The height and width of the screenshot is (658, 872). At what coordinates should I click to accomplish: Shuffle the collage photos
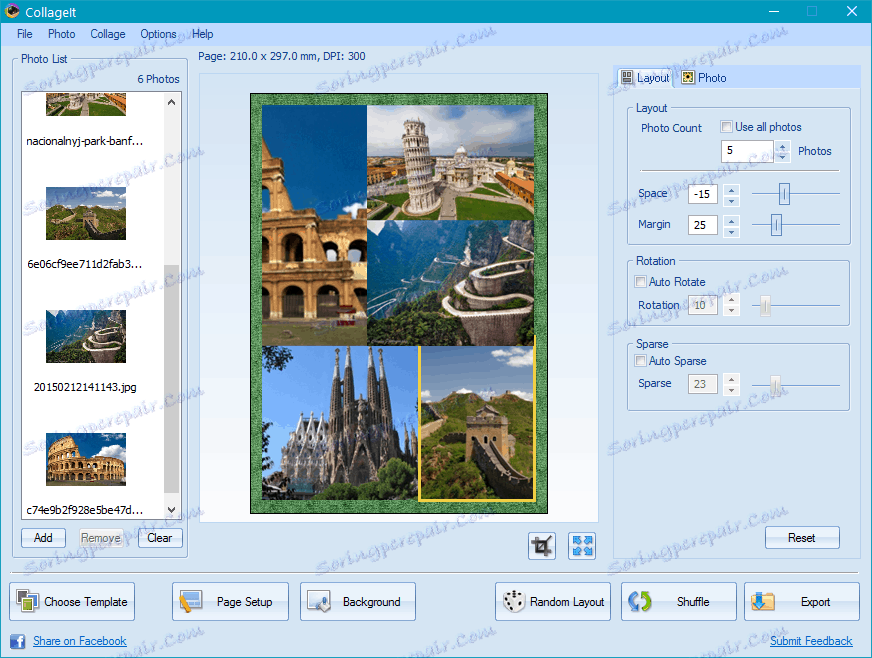point(679,602)
